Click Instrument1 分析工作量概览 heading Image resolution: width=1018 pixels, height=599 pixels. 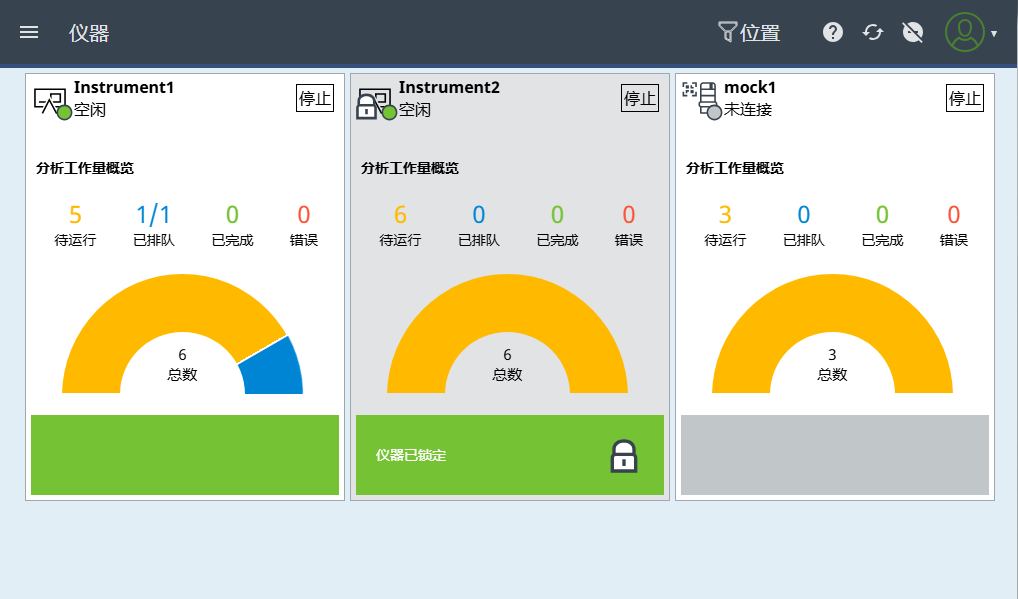tap(85, 168)
